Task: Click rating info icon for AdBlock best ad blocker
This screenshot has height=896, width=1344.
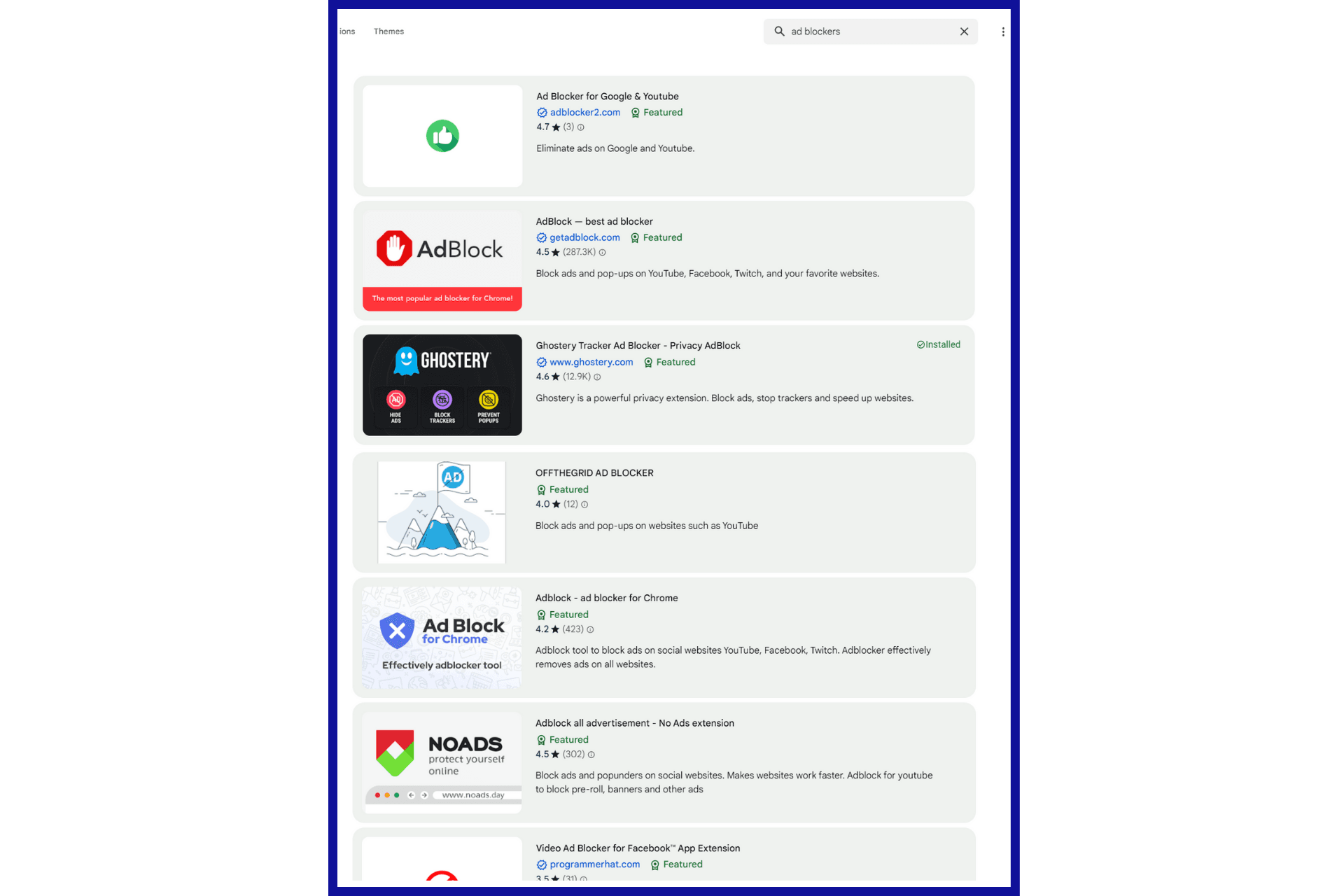Action: [602, 253]
